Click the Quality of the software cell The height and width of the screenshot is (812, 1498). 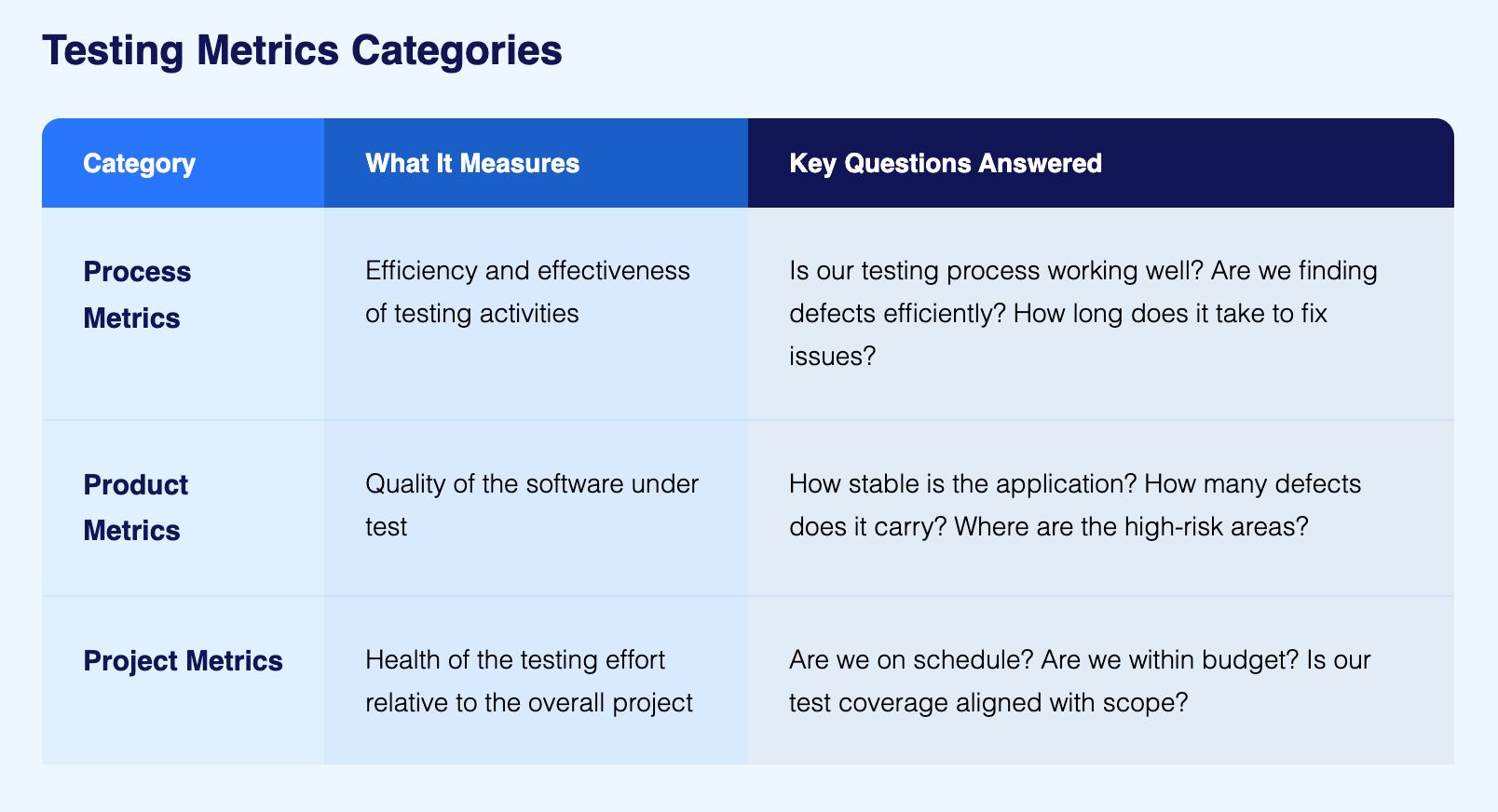[x=532, y=505]
